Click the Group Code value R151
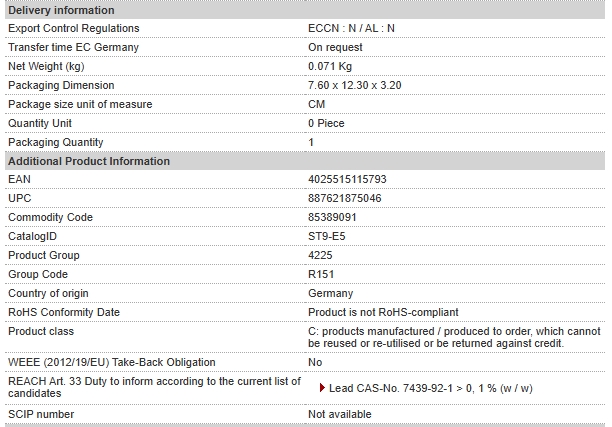 pos(321,274)
